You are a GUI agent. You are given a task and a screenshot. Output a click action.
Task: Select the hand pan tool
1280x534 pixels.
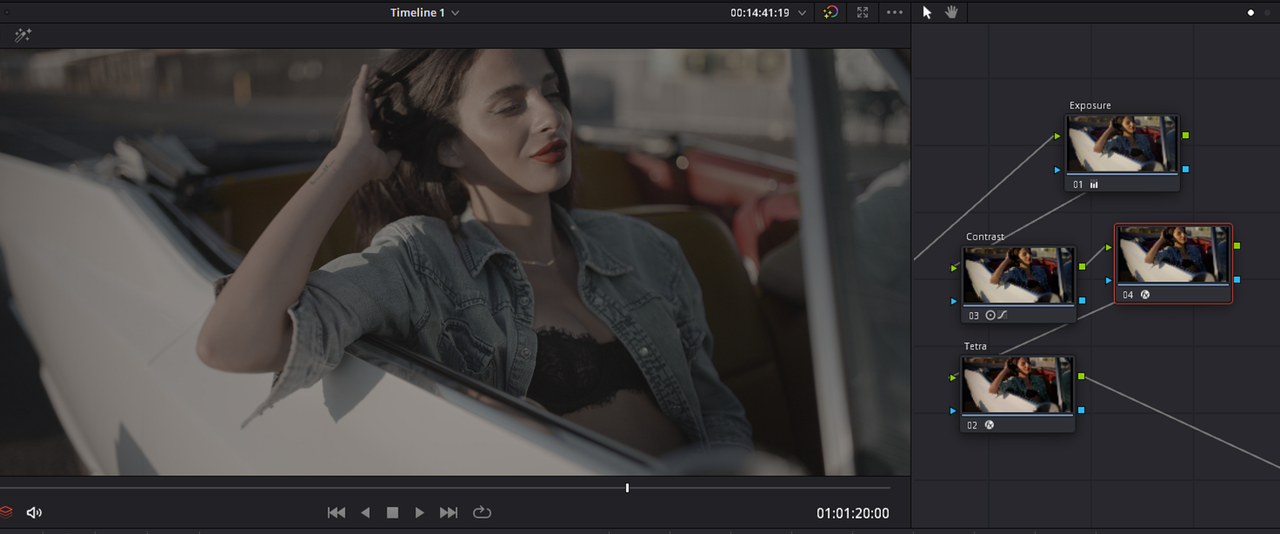(952, 13)
